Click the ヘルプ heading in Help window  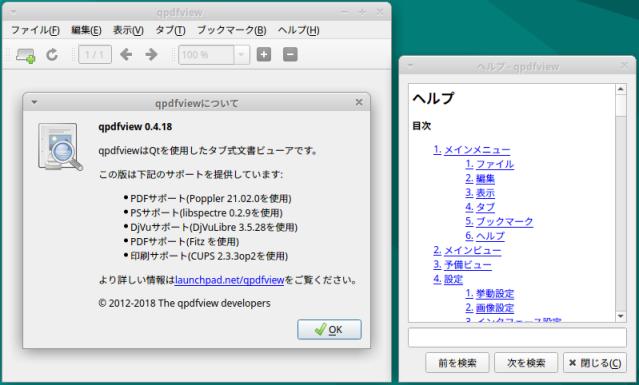pyautogui.click(x=433, y=98)
